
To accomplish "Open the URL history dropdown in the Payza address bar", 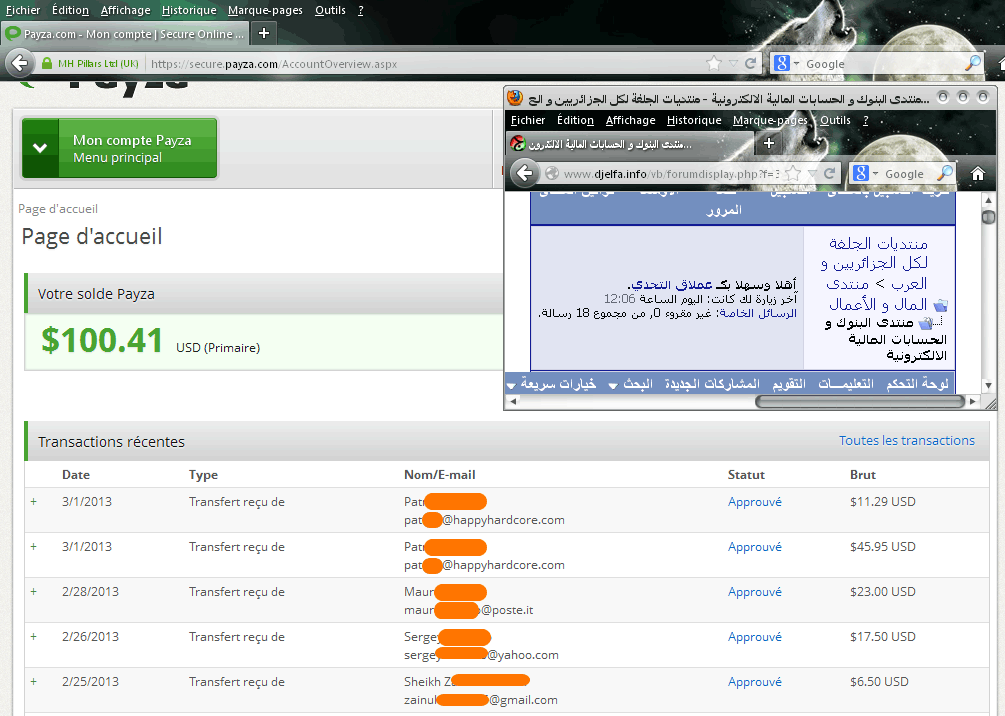I will pos(733,63).
